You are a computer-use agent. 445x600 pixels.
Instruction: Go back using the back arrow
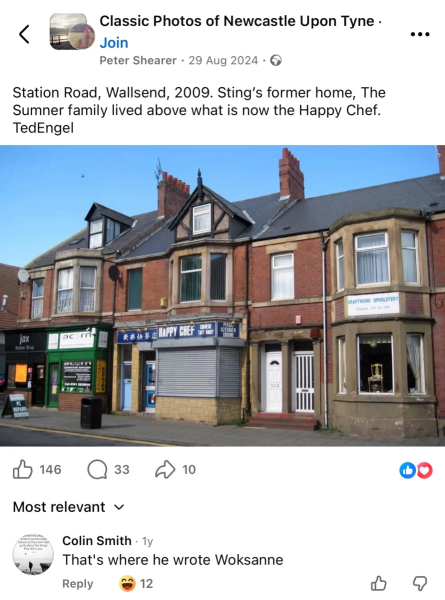point(24,34)
